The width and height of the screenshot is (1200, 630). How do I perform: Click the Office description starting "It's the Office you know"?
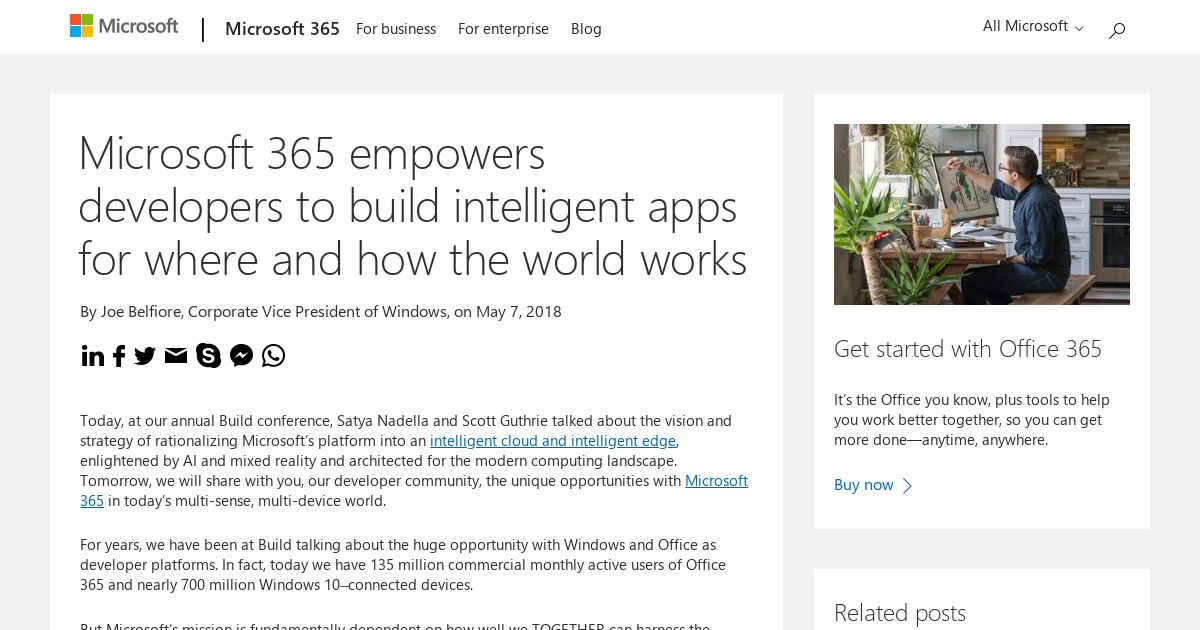point(972,420)
